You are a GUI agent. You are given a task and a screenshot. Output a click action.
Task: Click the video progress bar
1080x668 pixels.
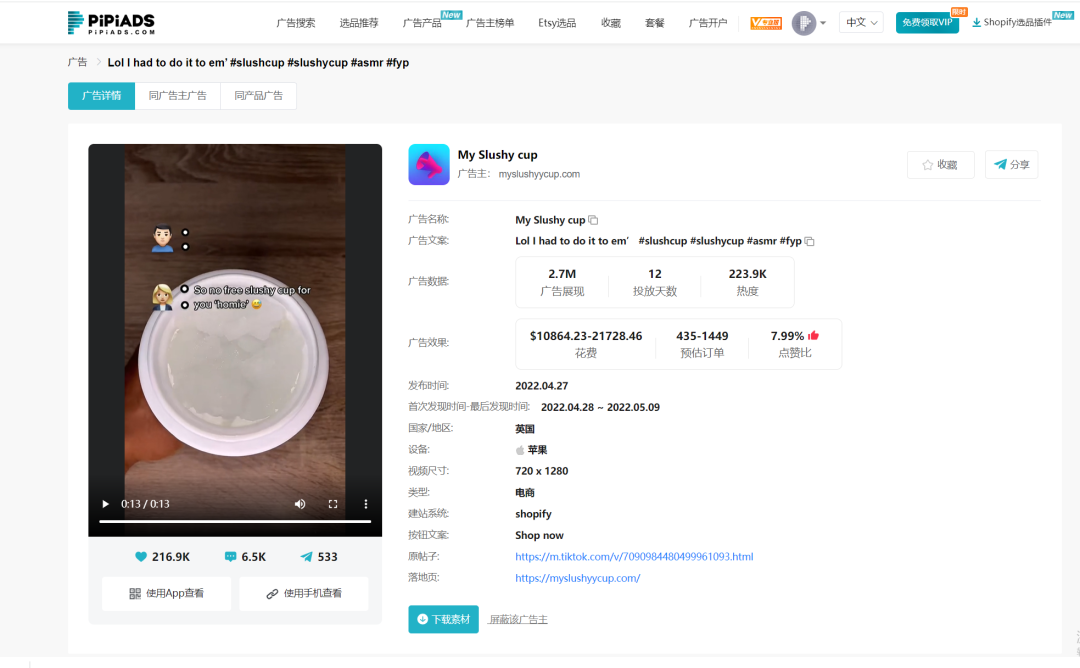tap(235, 521)
